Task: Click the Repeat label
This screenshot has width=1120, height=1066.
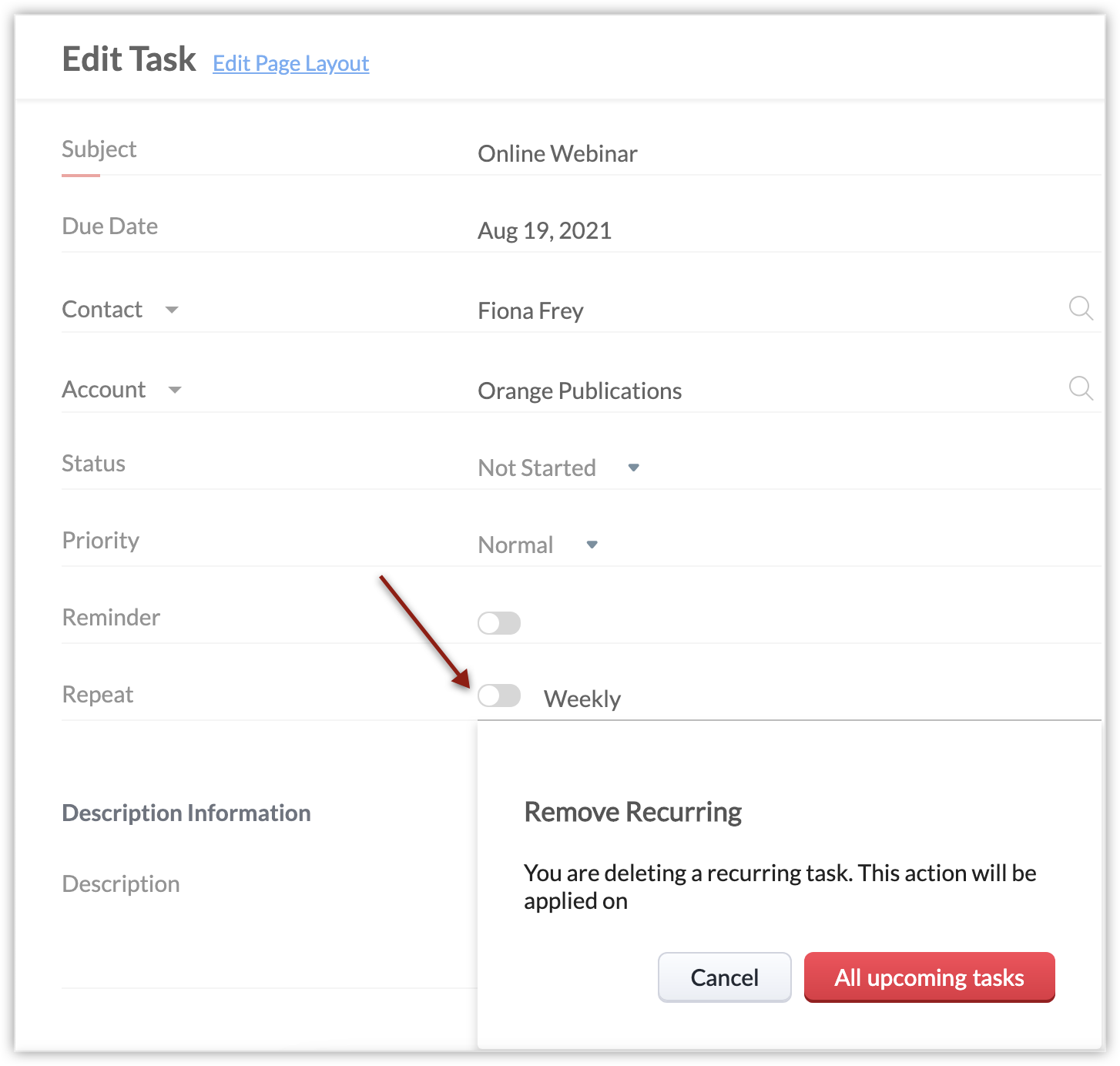Action: tap(98, 694)
